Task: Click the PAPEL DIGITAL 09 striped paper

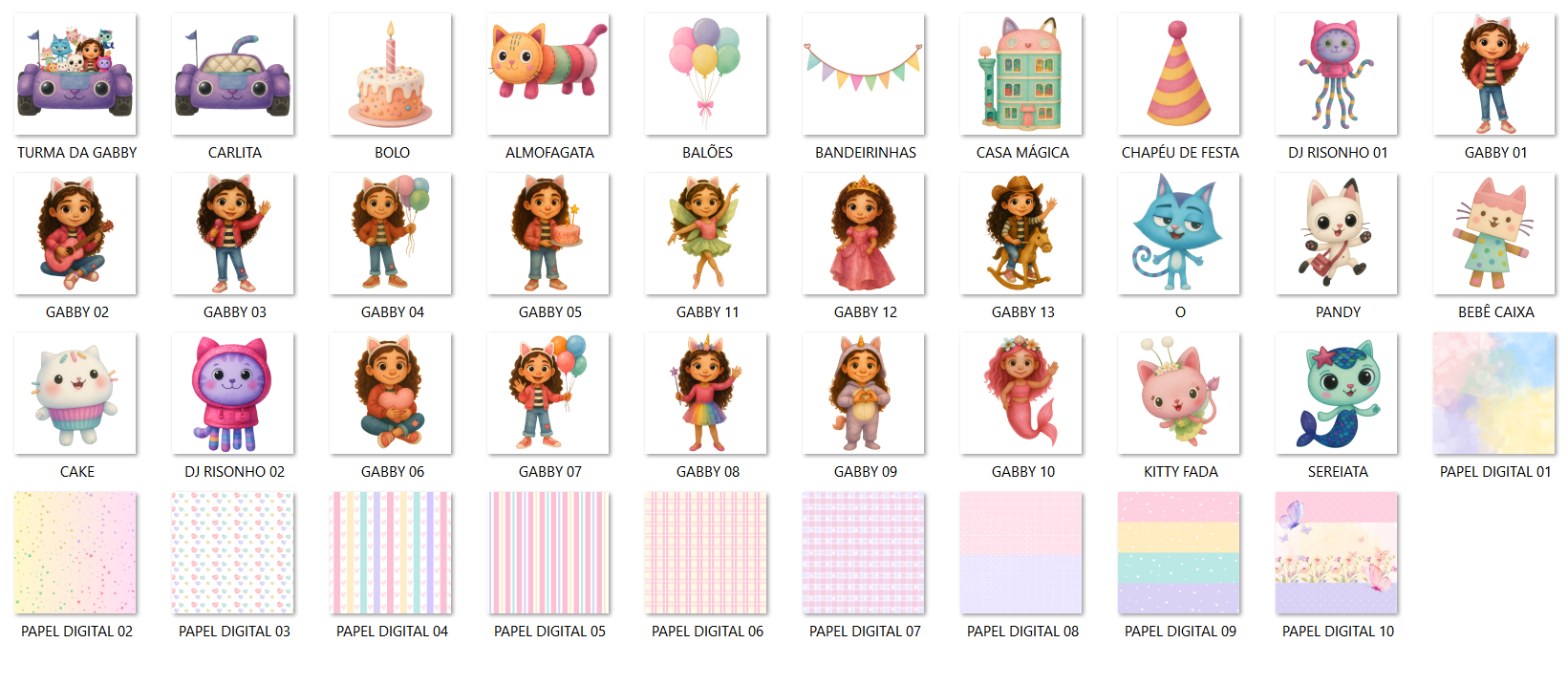Action: click(1179, 553)
